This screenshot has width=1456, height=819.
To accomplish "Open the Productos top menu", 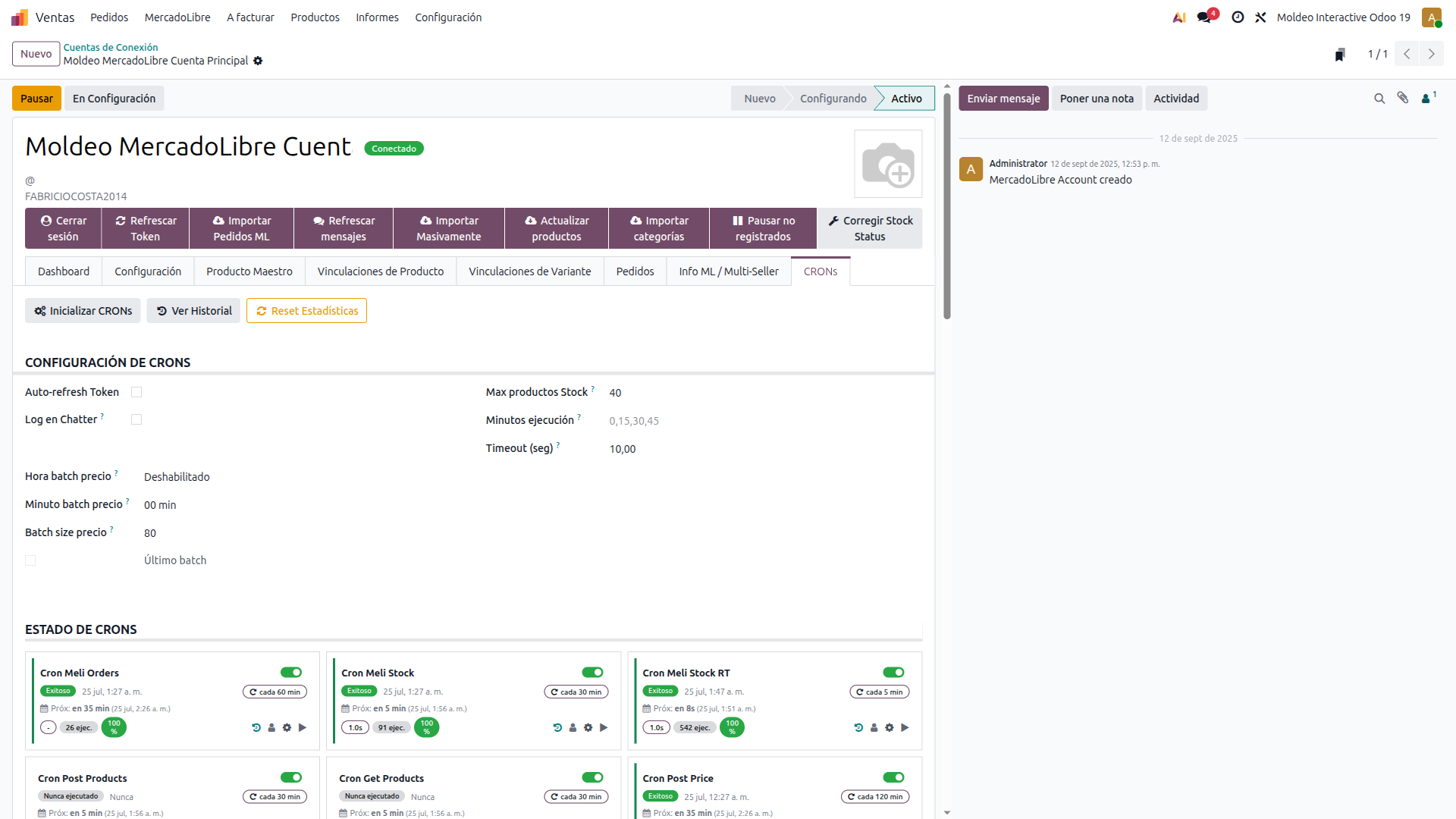I will click(315, 17).
